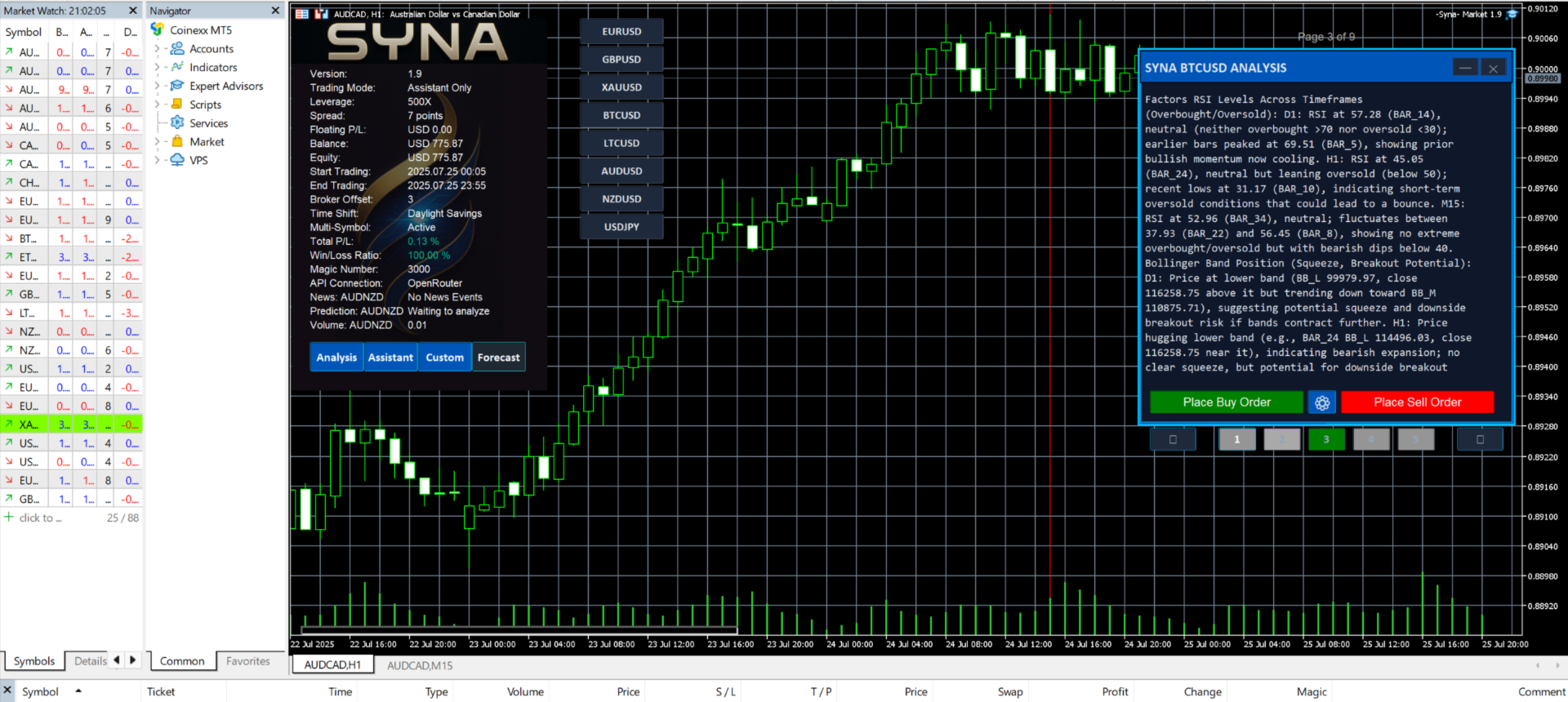1568x702 pixels.
Task: Expand the Expert Advisors tree node
Action: [x=158, y=86]
